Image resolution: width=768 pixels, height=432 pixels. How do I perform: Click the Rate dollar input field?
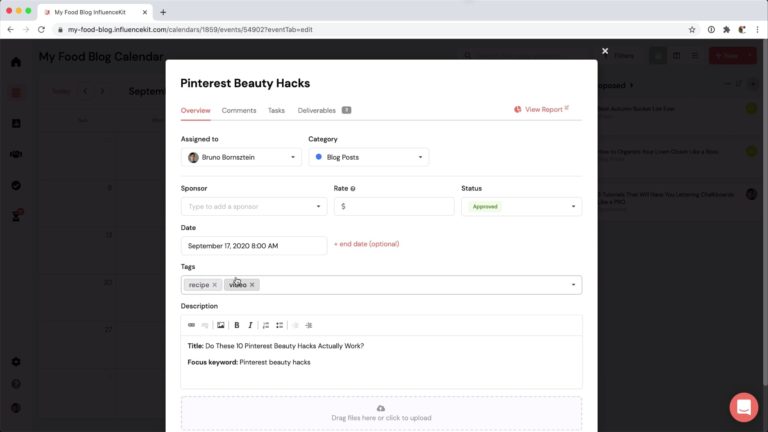[394, 207]
